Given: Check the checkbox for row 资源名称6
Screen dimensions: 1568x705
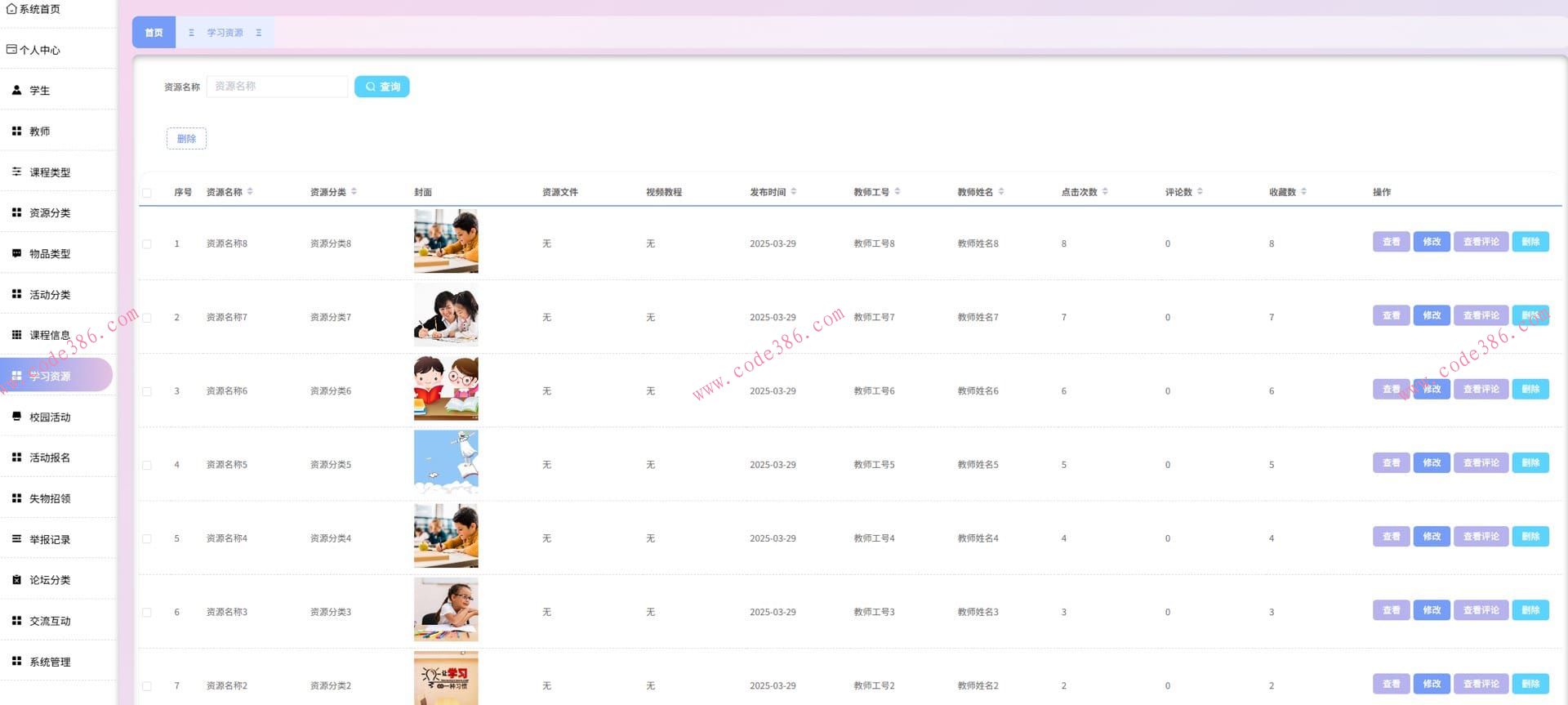Looking at the screenshot, I should pos(147,391).
